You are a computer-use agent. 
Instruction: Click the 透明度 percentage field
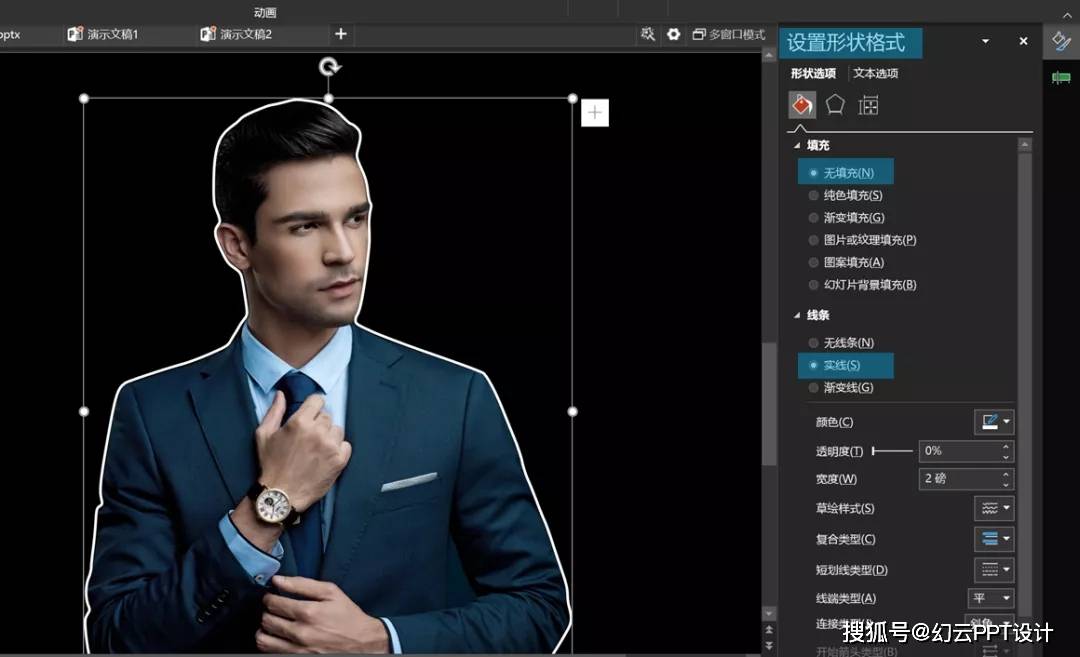point(966,451)
